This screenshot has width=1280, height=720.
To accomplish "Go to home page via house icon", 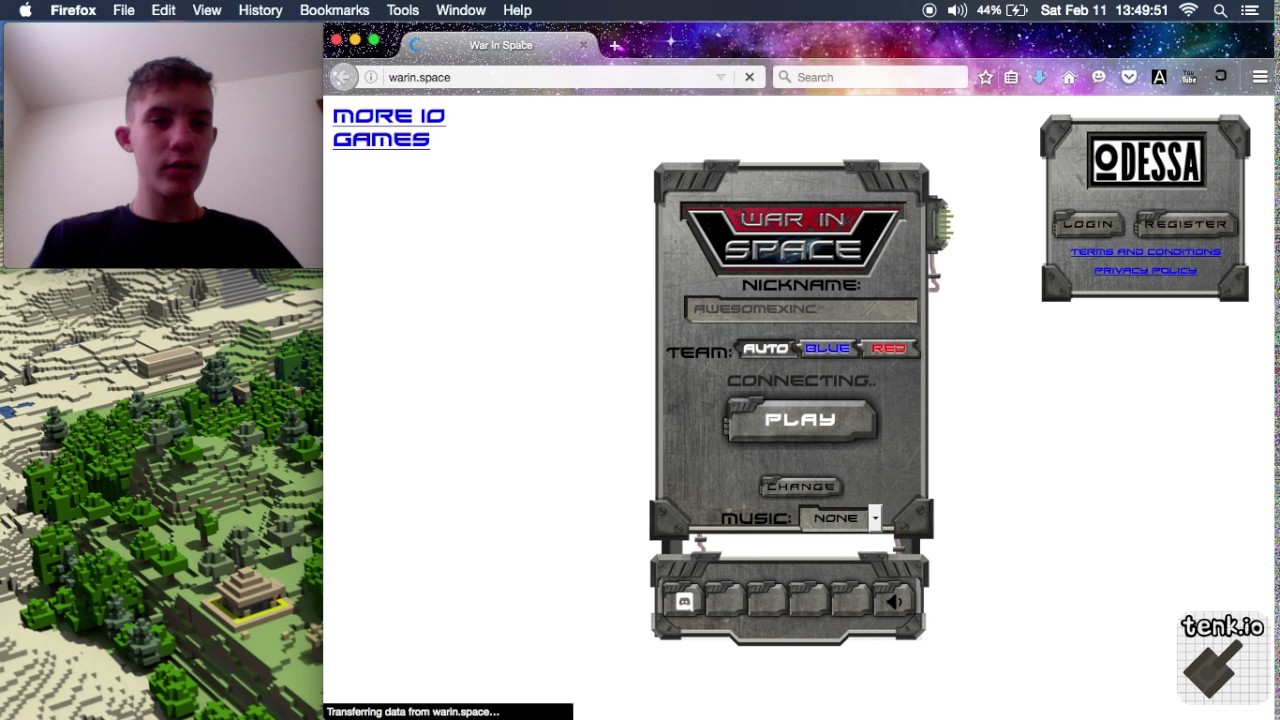I will (1069, 77).
